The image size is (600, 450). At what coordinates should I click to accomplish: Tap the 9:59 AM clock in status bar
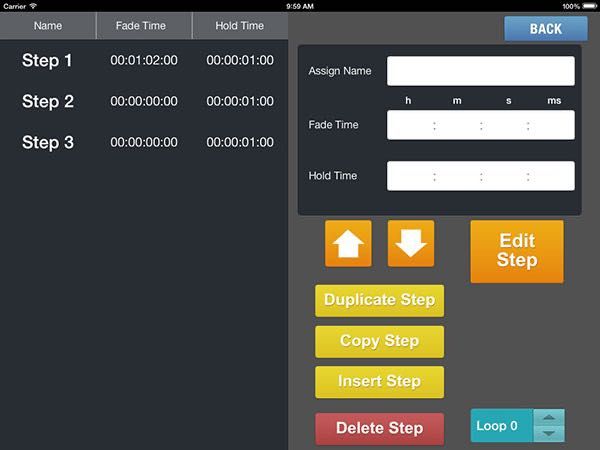point(300,6)
